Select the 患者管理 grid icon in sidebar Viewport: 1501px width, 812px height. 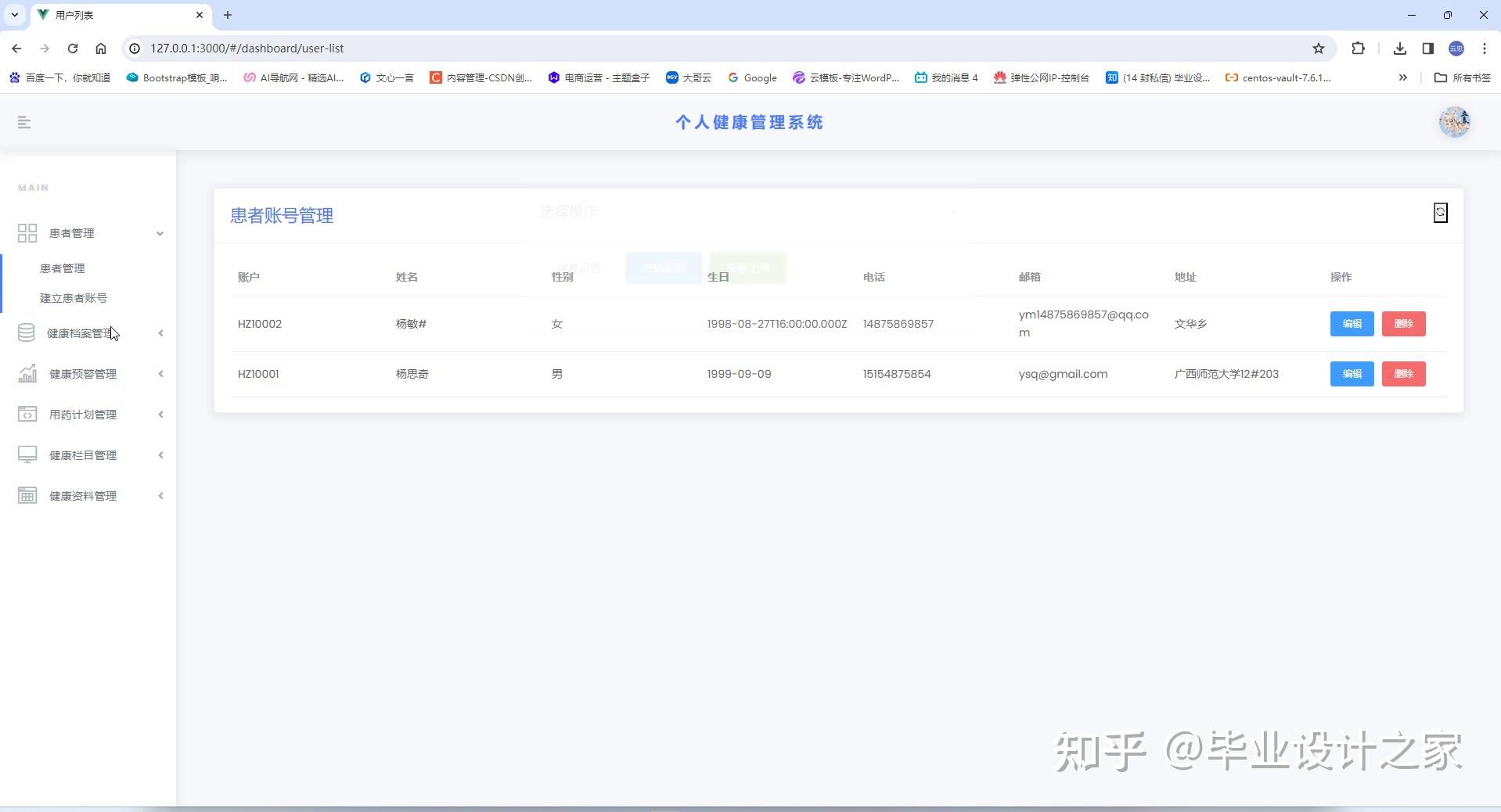pyautogui.click(x=27, y=233)
